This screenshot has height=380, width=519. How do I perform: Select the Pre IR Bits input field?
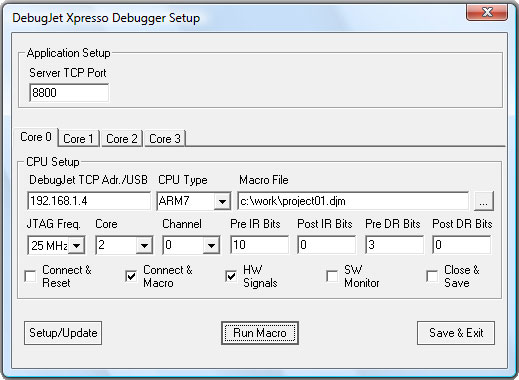point(259,245)
